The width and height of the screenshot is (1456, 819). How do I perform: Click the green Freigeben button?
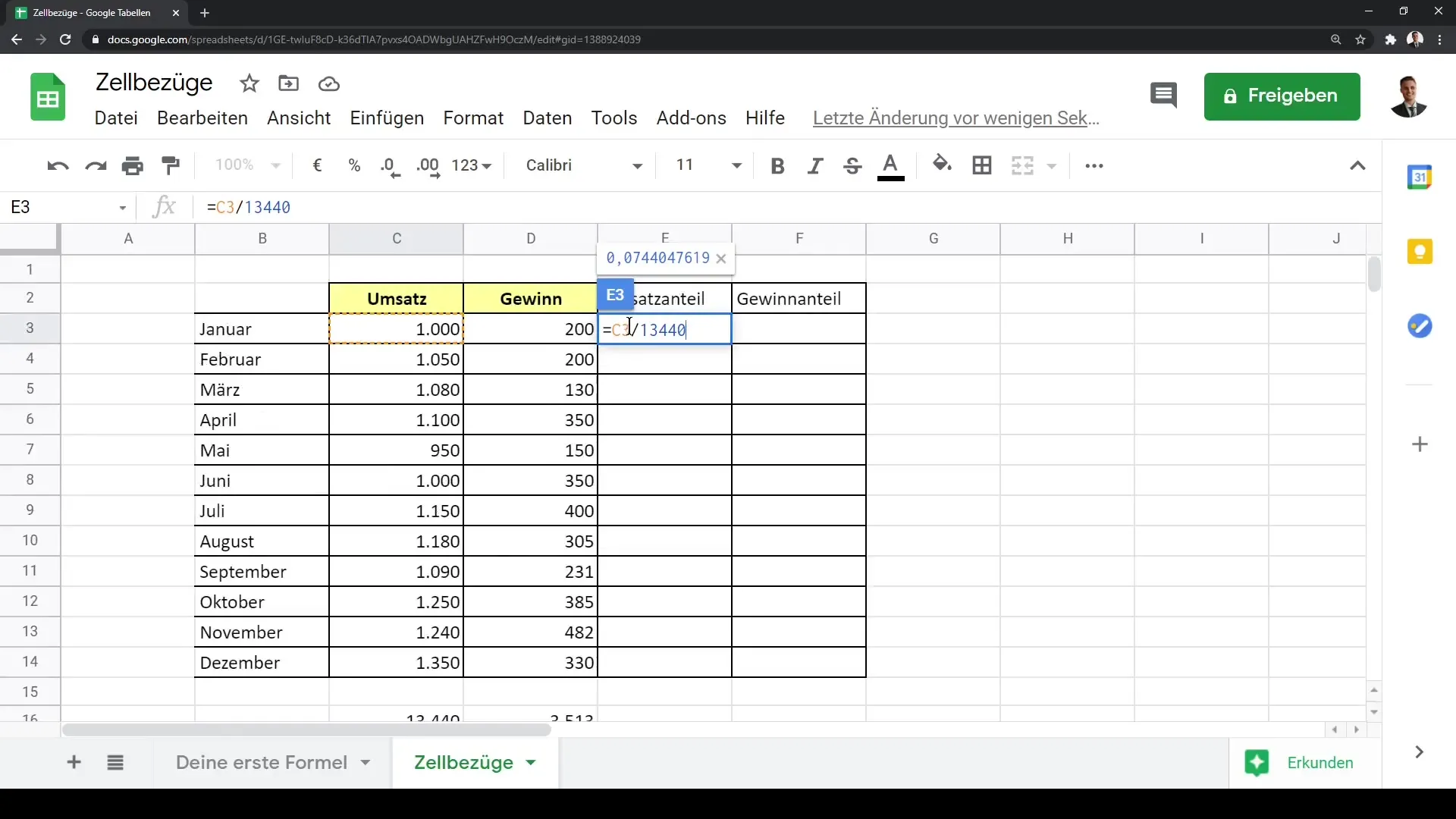coord(1282,96)
